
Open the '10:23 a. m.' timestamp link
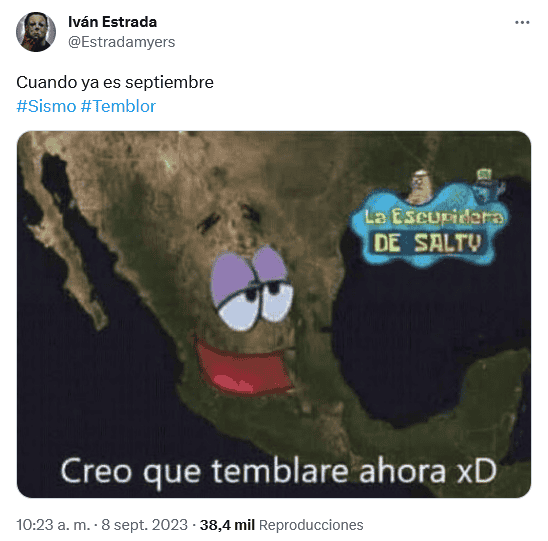coord(53,525)
